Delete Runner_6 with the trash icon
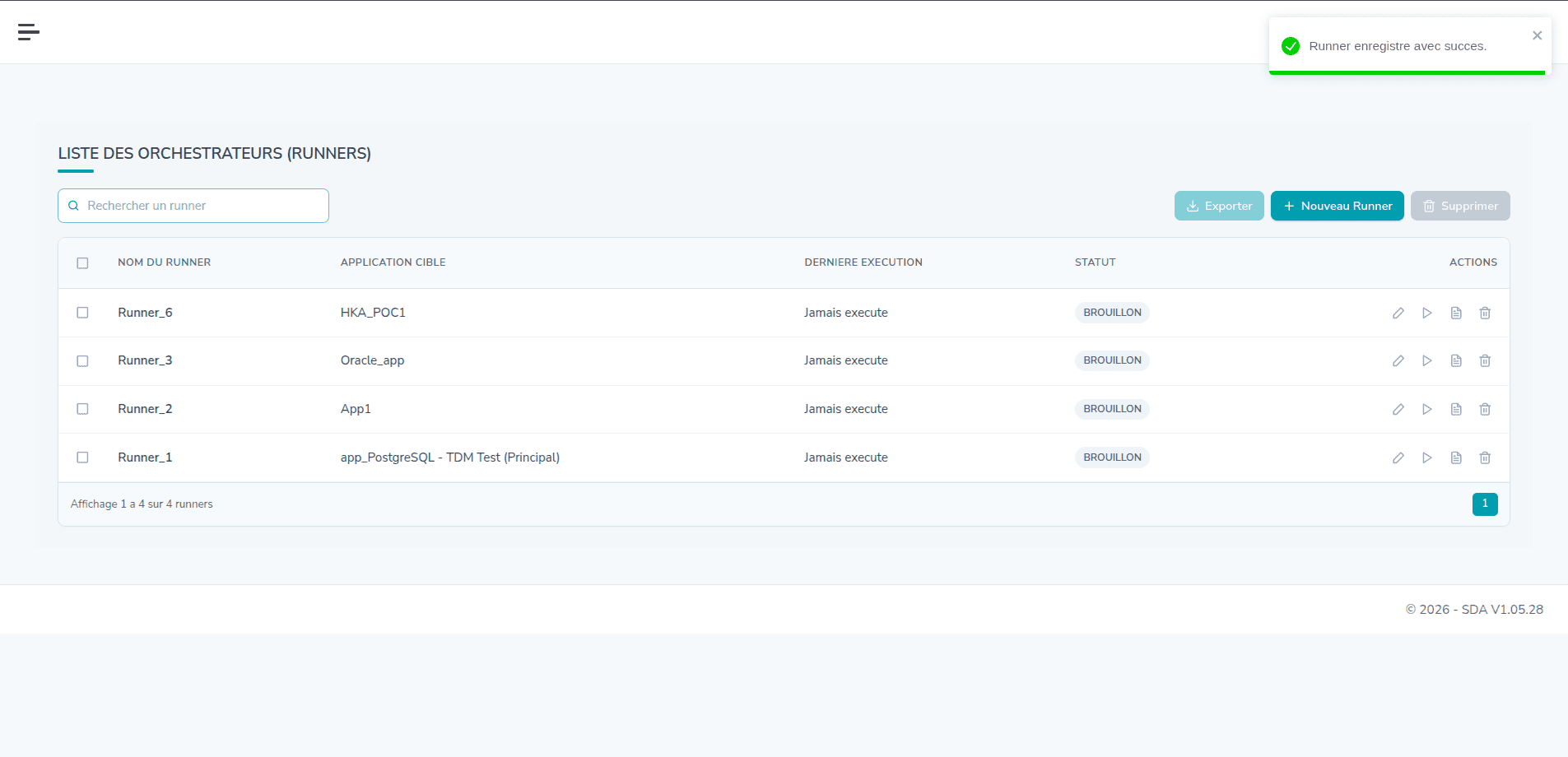1568x757 pixels. click(x=1485, y=313)
